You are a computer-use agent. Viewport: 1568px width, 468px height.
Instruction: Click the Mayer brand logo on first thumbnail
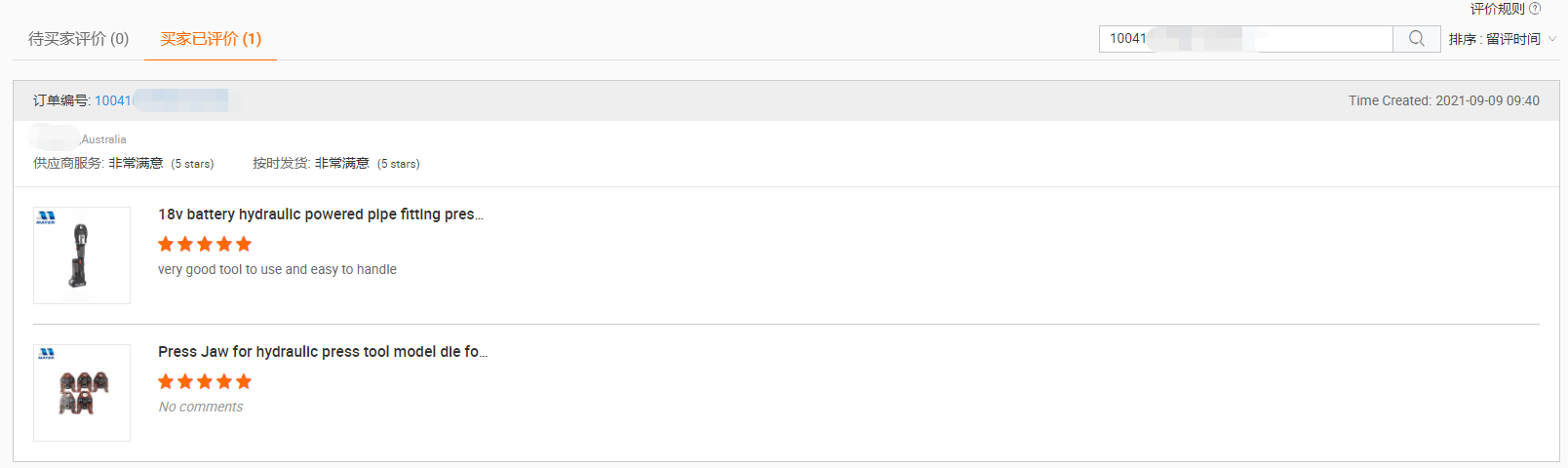[46, 217]
